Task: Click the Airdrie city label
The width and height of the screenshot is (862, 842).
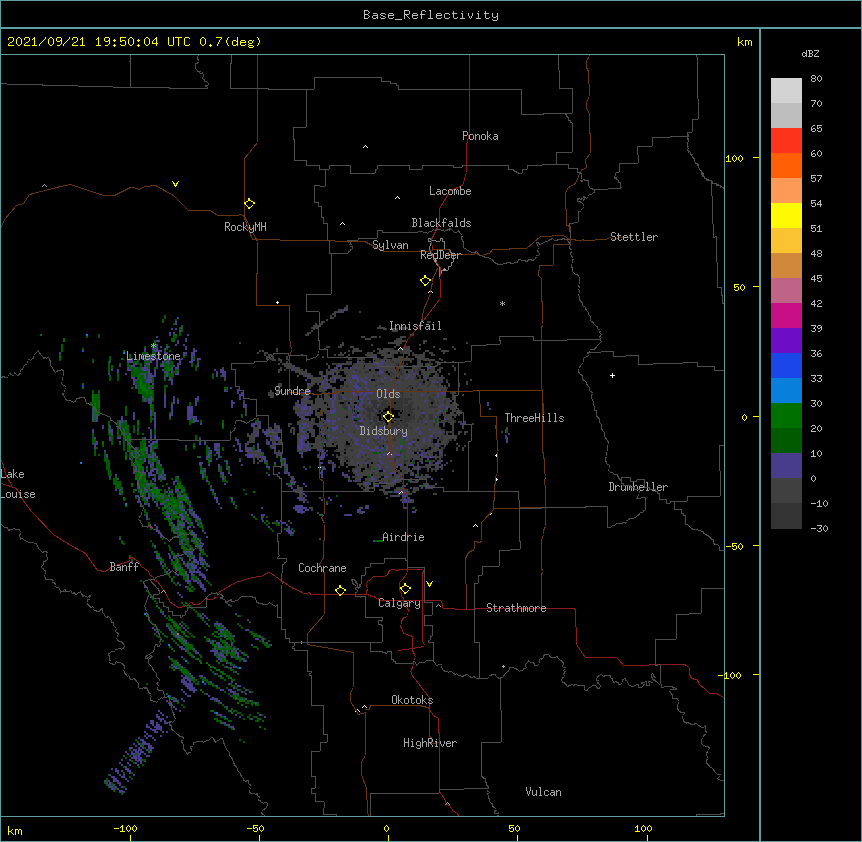Action: tap(403, 537)
